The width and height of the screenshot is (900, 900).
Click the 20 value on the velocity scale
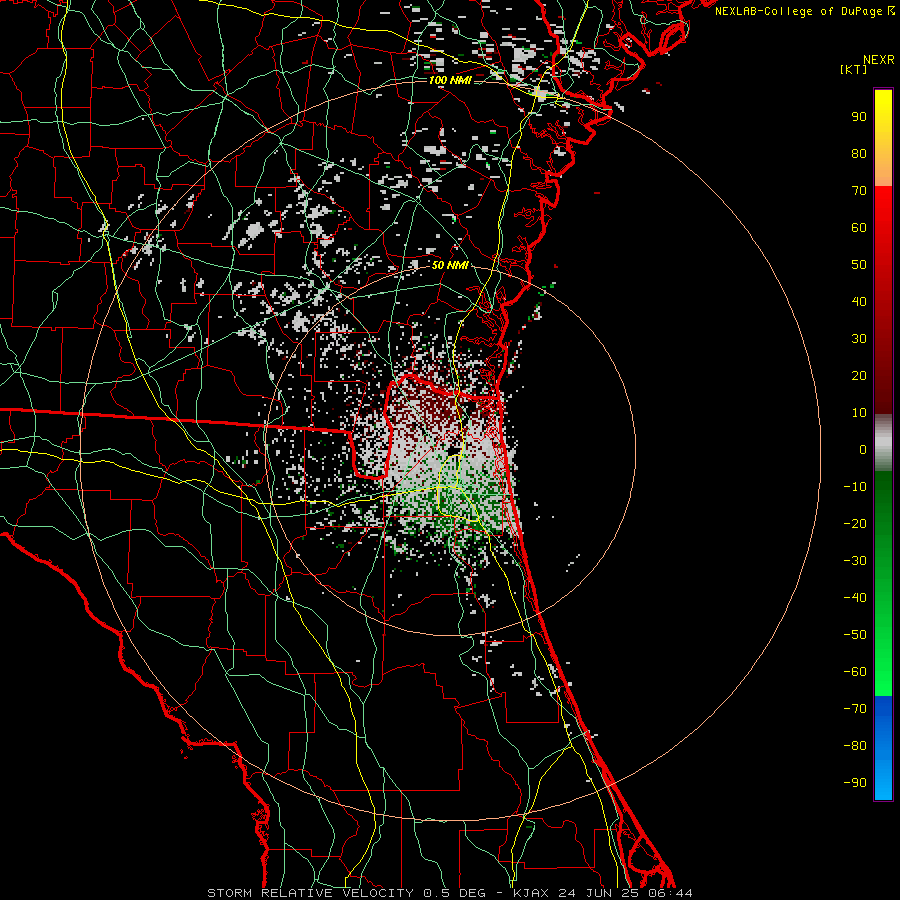coord(859,375)
